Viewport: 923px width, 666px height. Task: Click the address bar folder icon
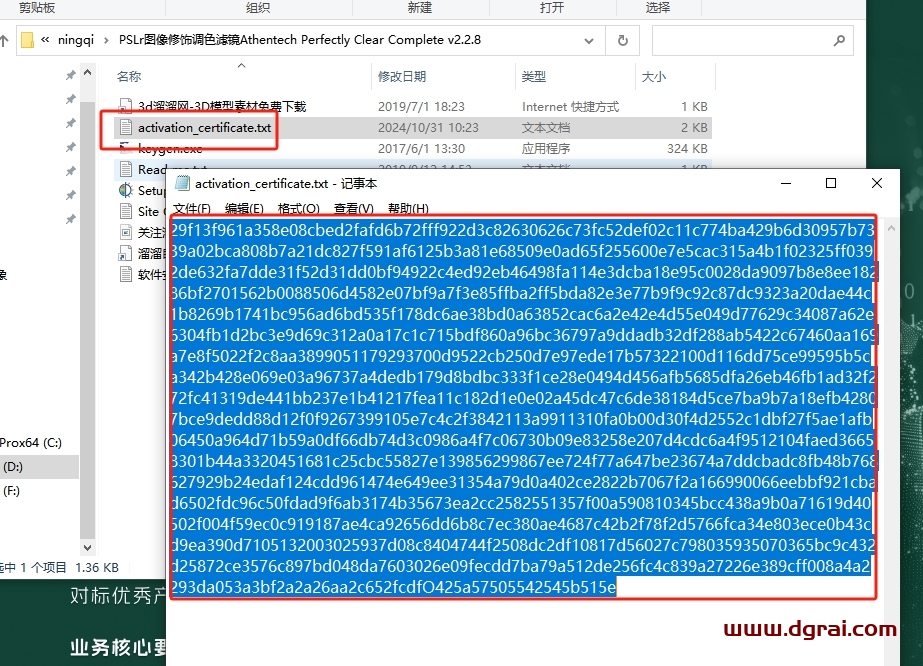click(x=27, y=40)
